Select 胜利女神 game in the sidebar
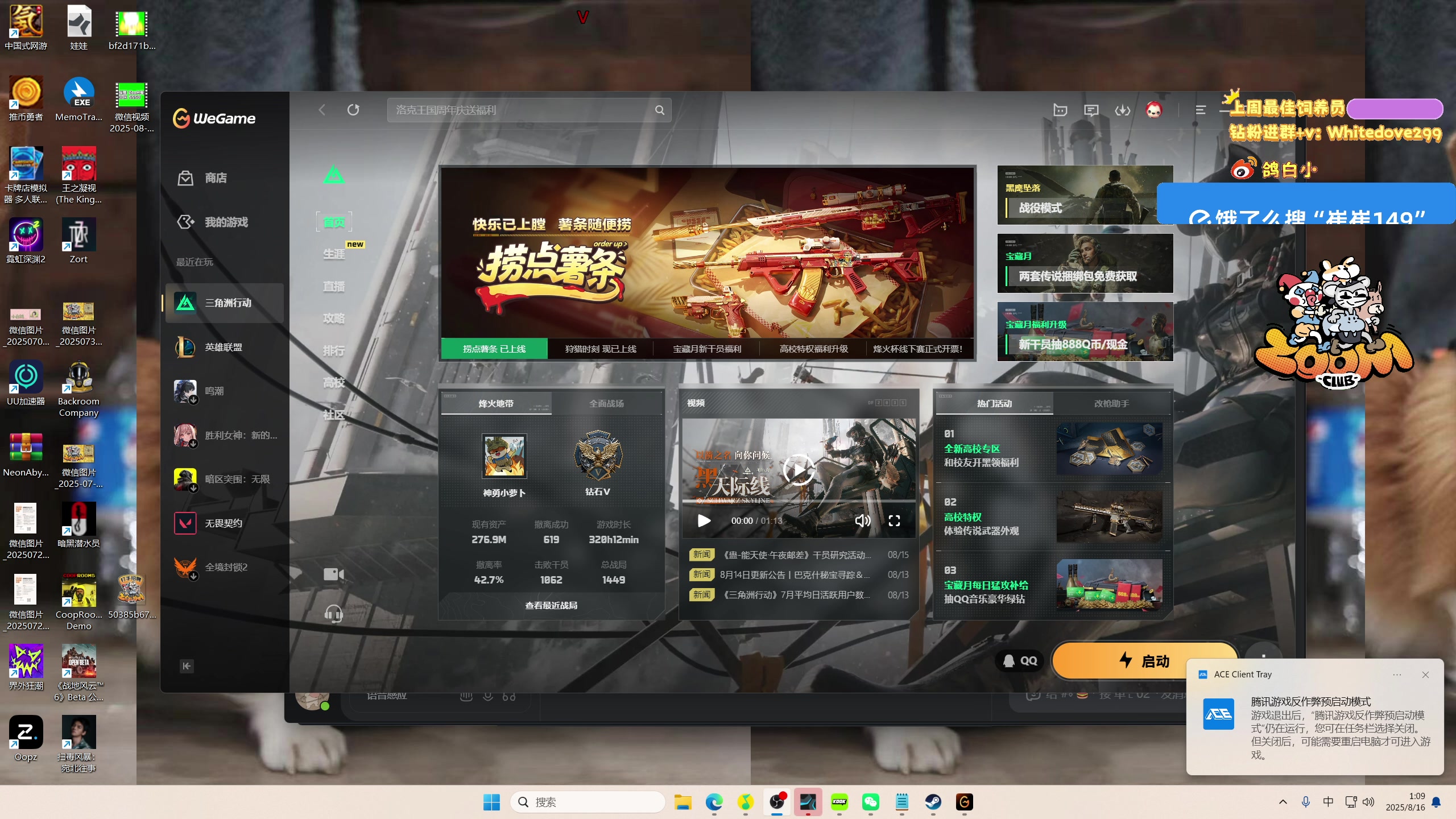 [225, 435]
